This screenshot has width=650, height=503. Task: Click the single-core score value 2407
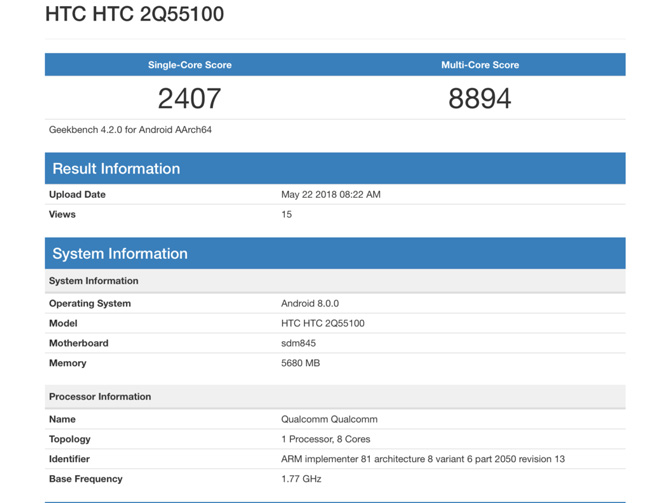pos(189,99)
